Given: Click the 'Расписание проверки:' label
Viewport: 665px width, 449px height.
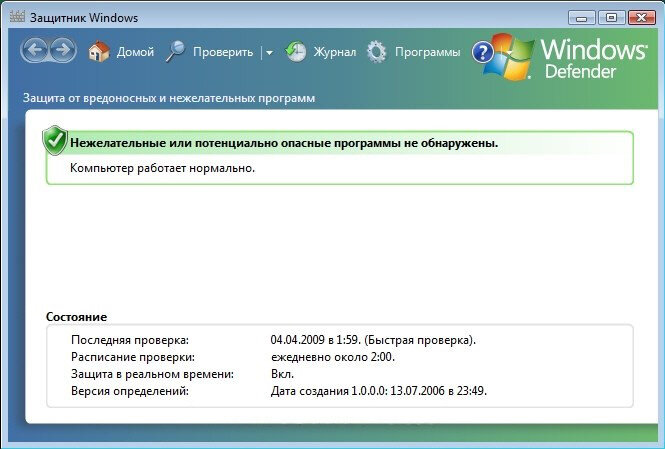Looking at the screenshot, I should pos(133,357).
